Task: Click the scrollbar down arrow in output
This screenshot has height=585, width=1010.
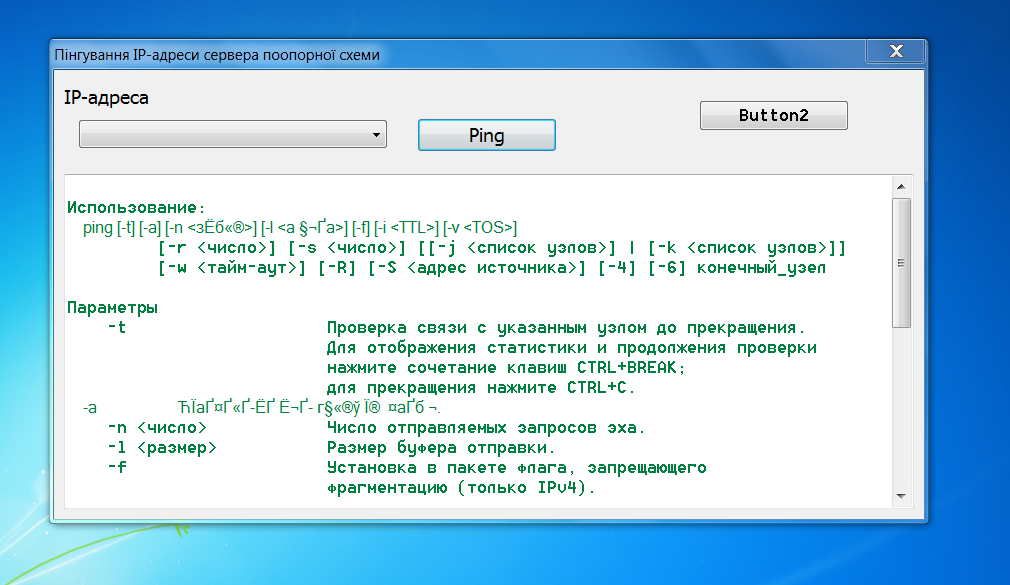Action: point(901,496)
